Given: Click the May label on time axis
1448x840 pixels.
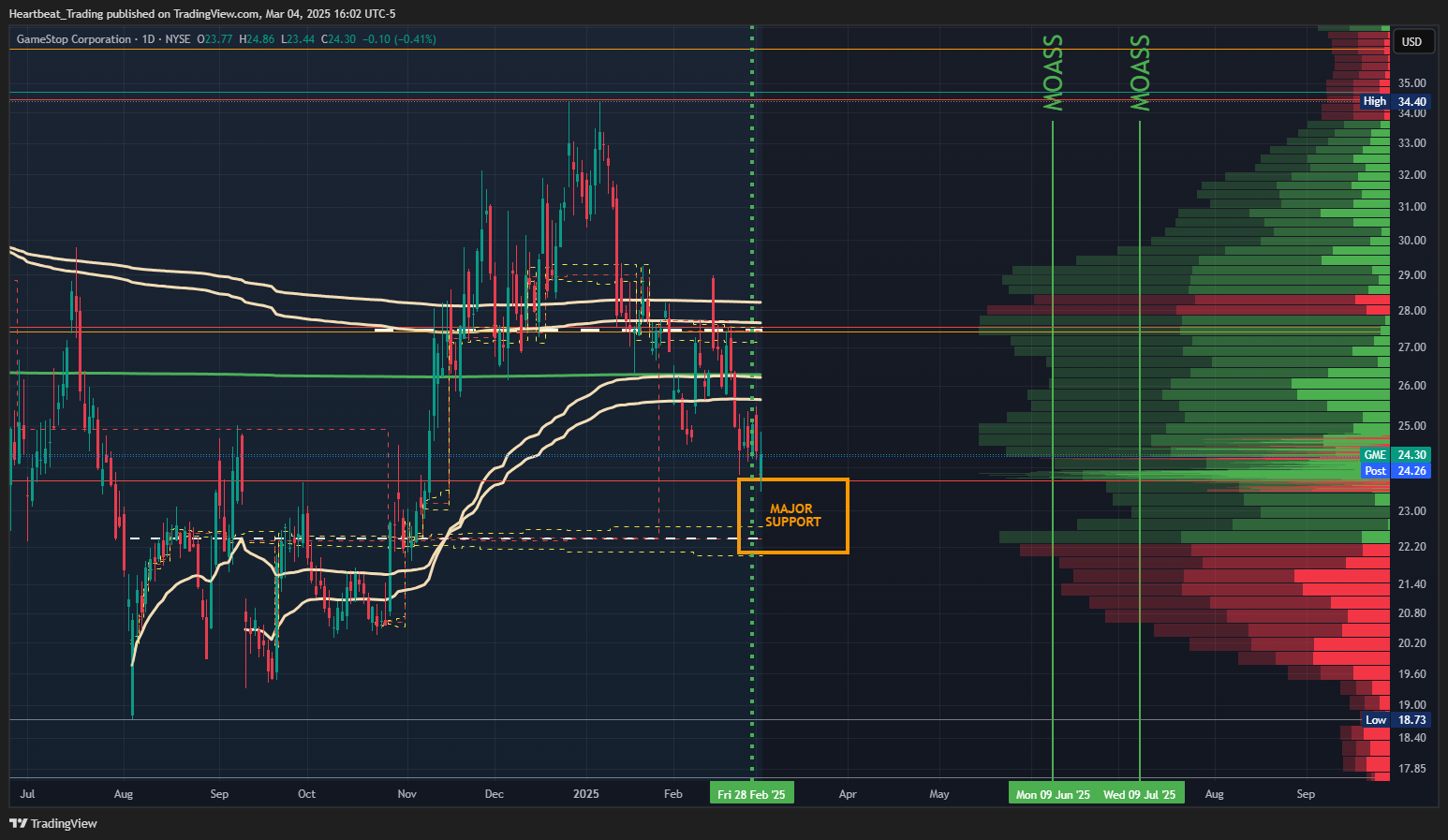Looking at the screenshot, I should (x=939, y=794).
